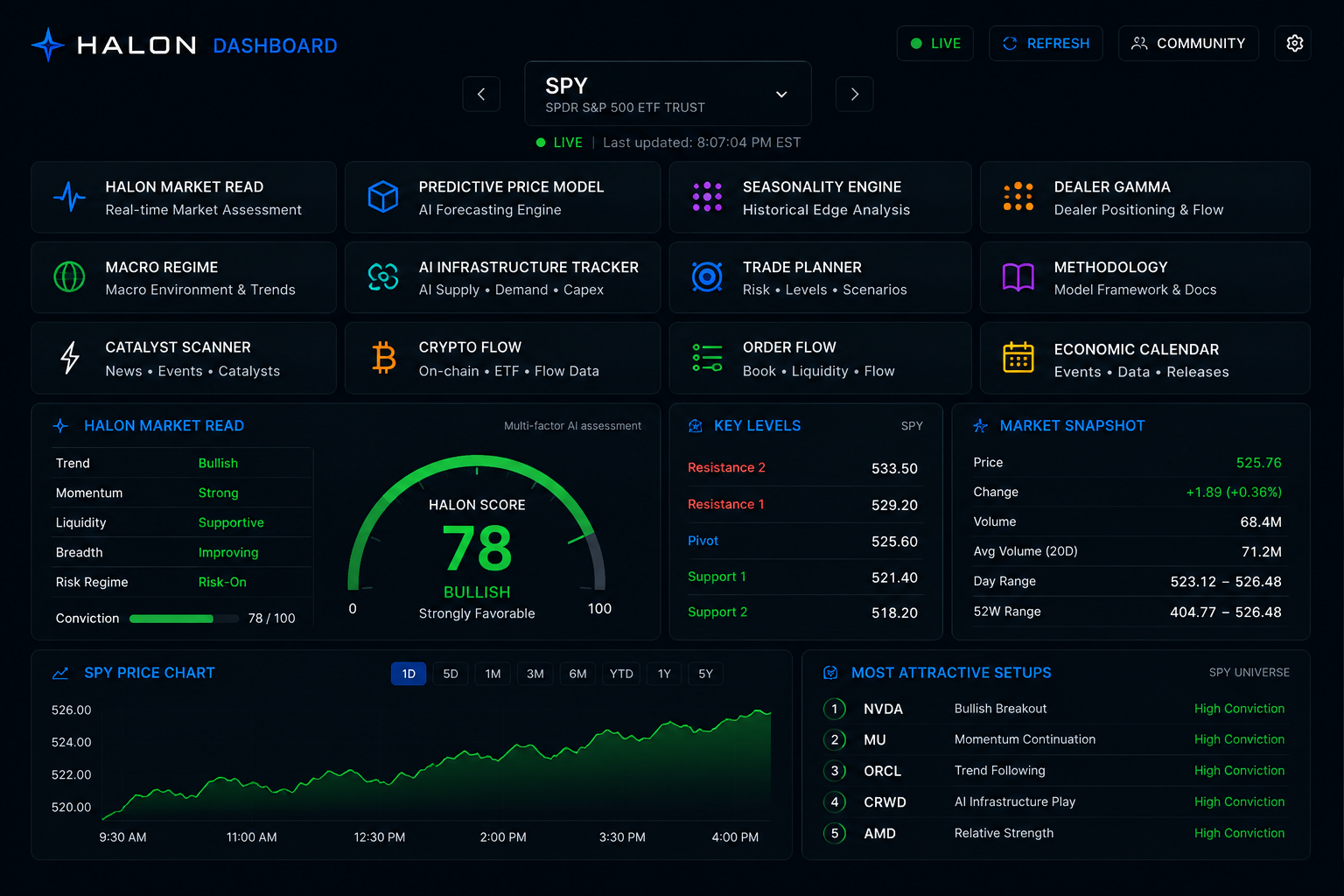Open the Macro Regime card
The width and height of the screenshot is (1344, 896).
tap(184, 277)
